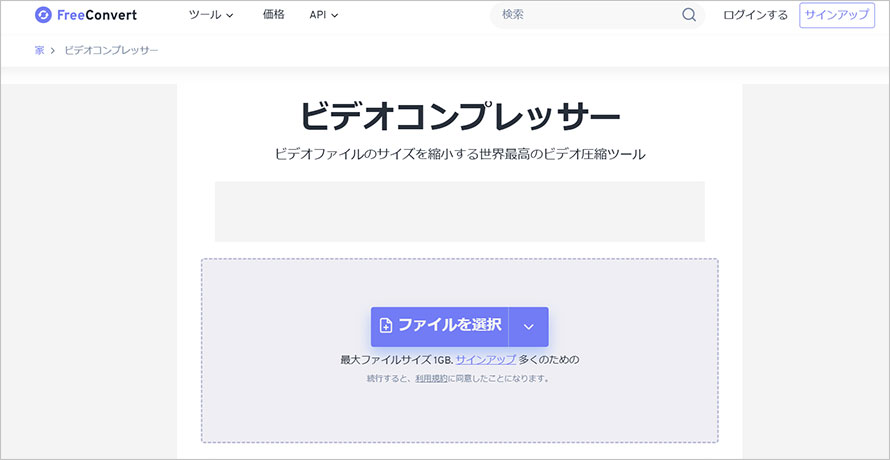
Task: Click the dashed file drop area
Action: tap(460, 350)
